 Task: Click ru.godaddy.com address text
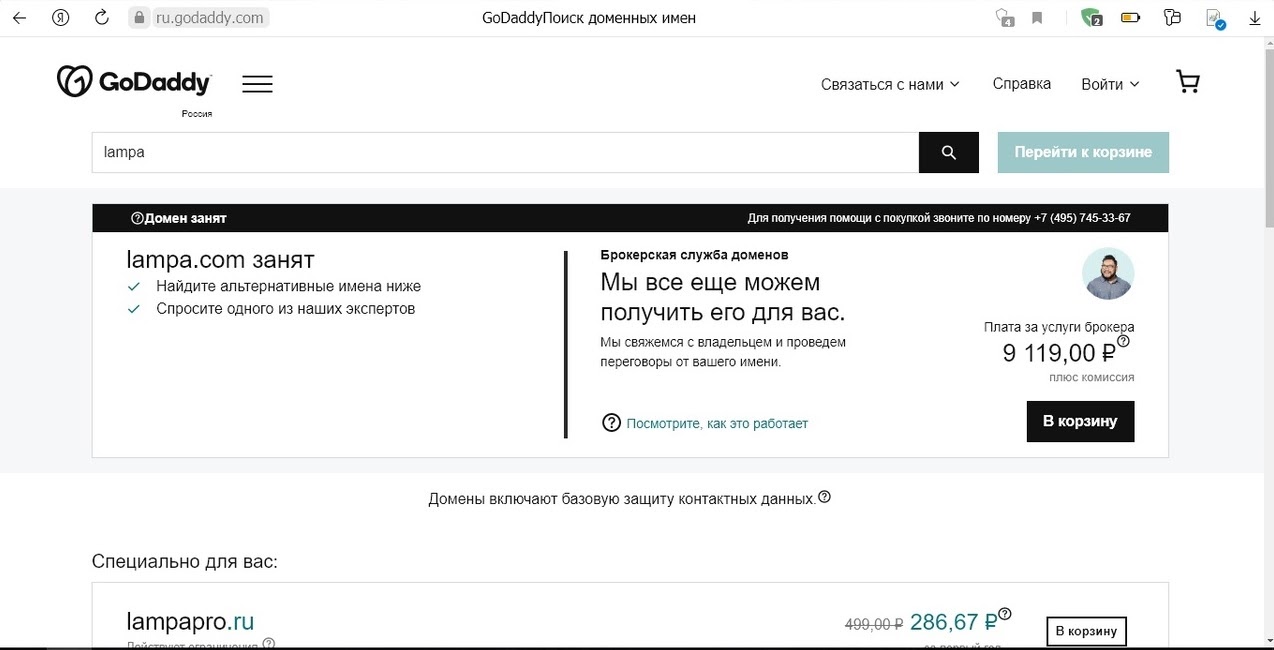tap(210, 18)
